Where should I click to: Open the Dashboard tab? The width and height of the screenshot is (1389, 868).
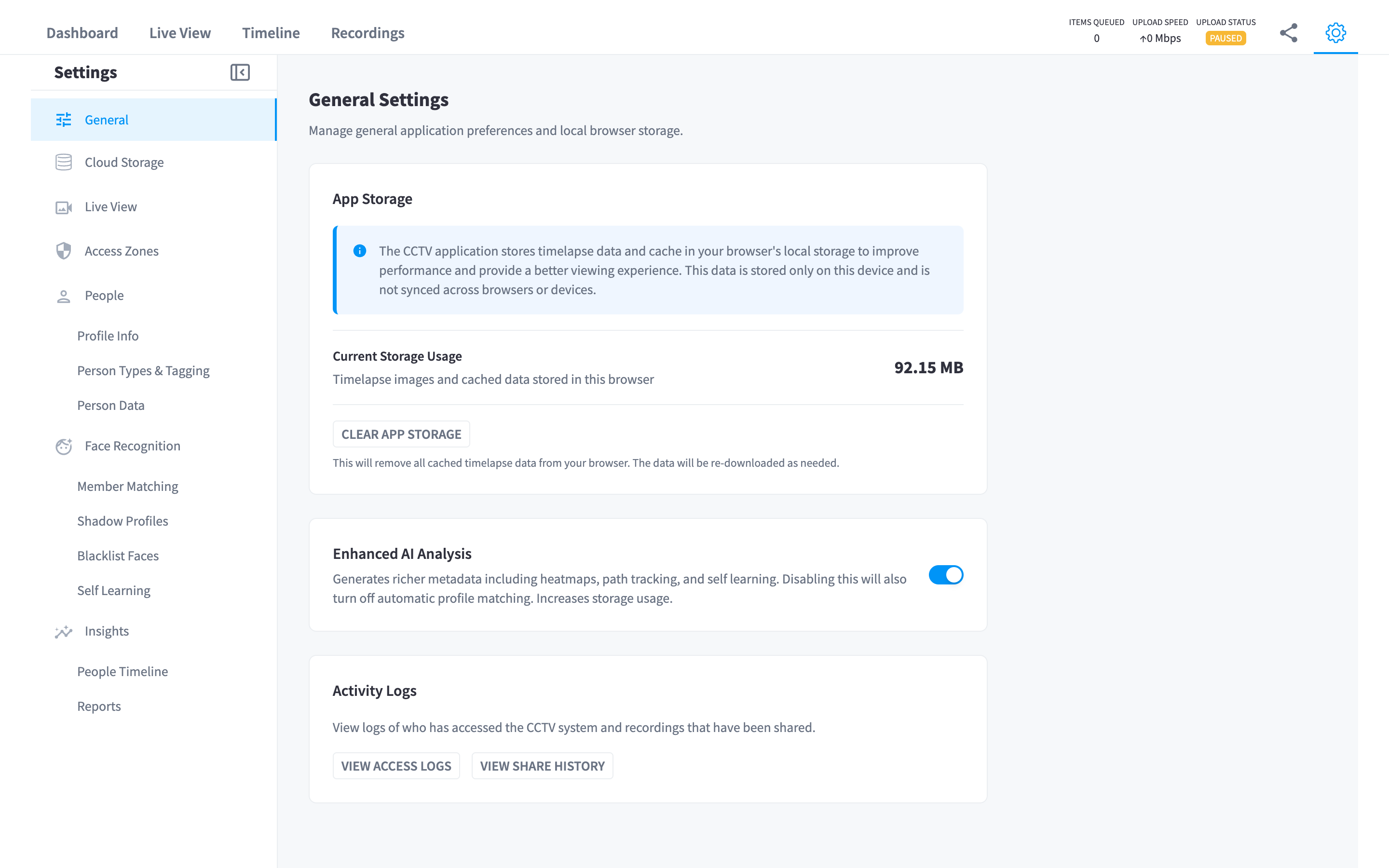point(82,33)
